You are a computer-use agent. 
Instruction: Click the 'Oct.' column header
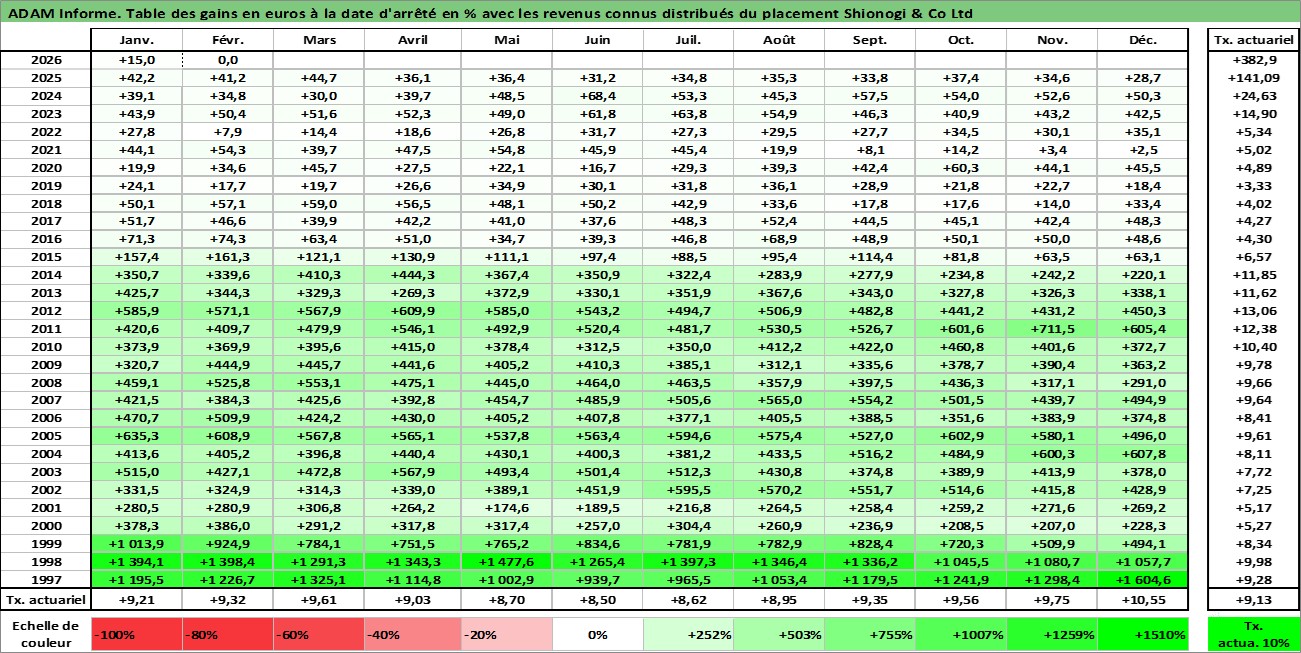961,40
